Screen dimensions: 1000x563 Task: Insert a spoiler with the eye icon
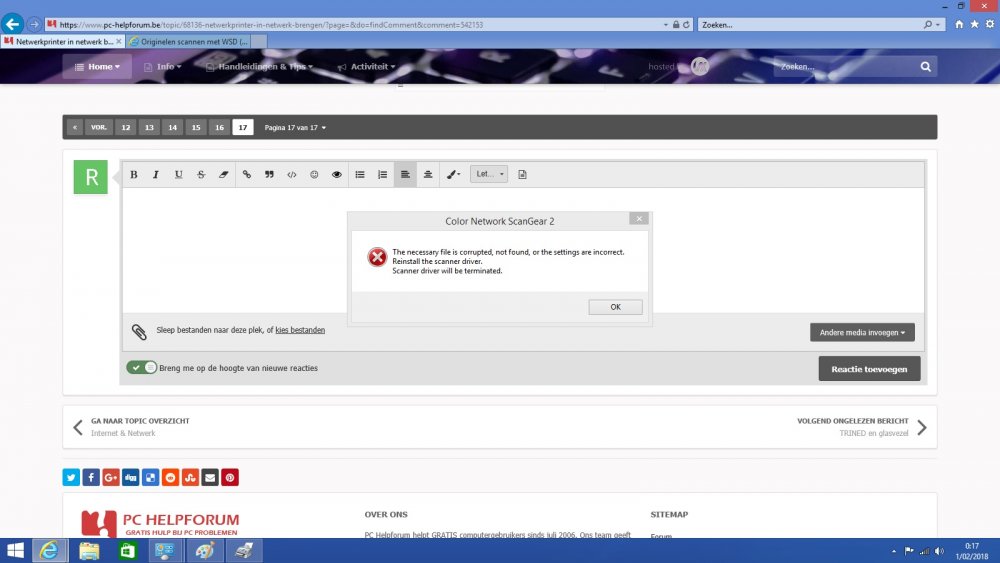pyautogui.click(x=337, y=175)
